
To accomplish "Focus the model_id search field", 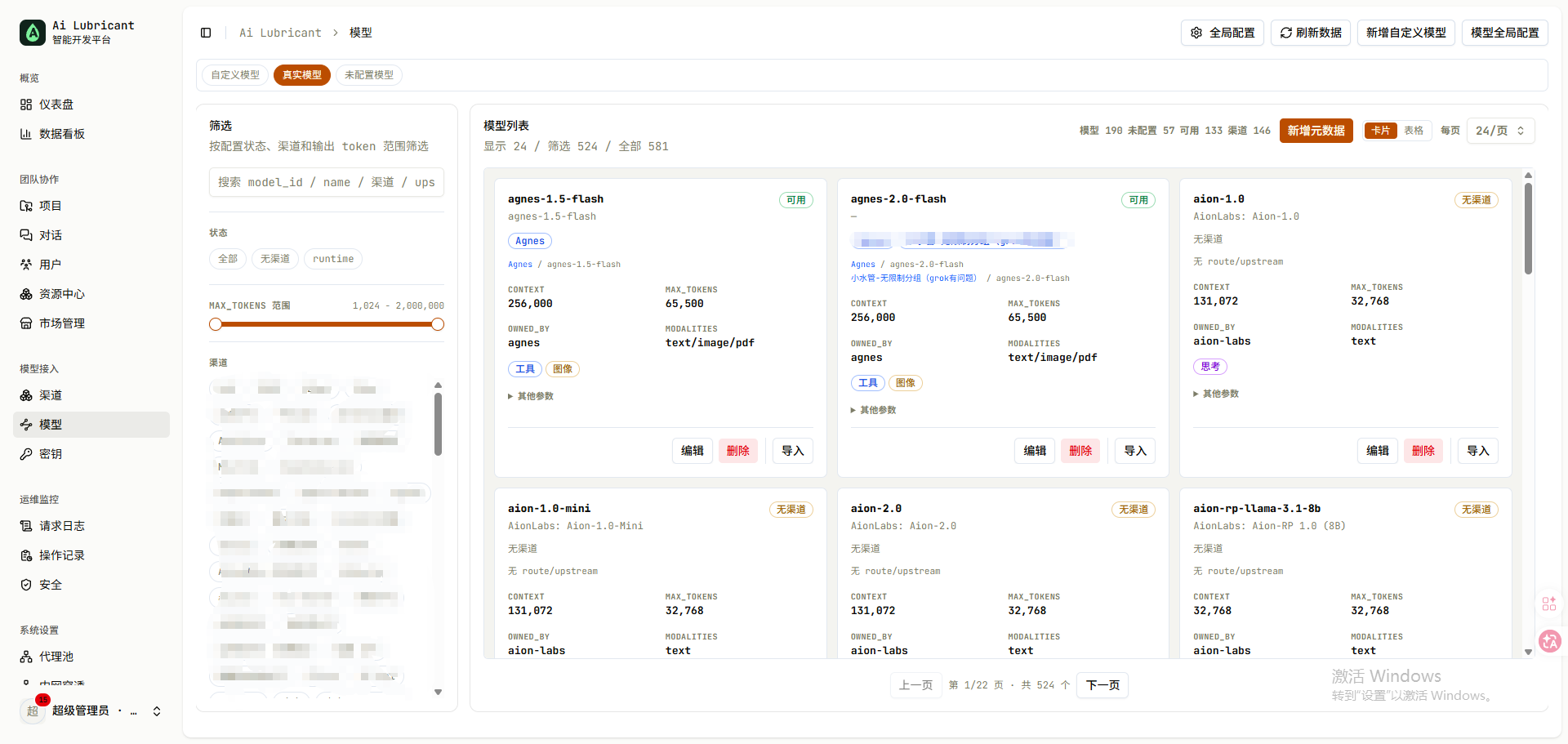I will (327, 182).
